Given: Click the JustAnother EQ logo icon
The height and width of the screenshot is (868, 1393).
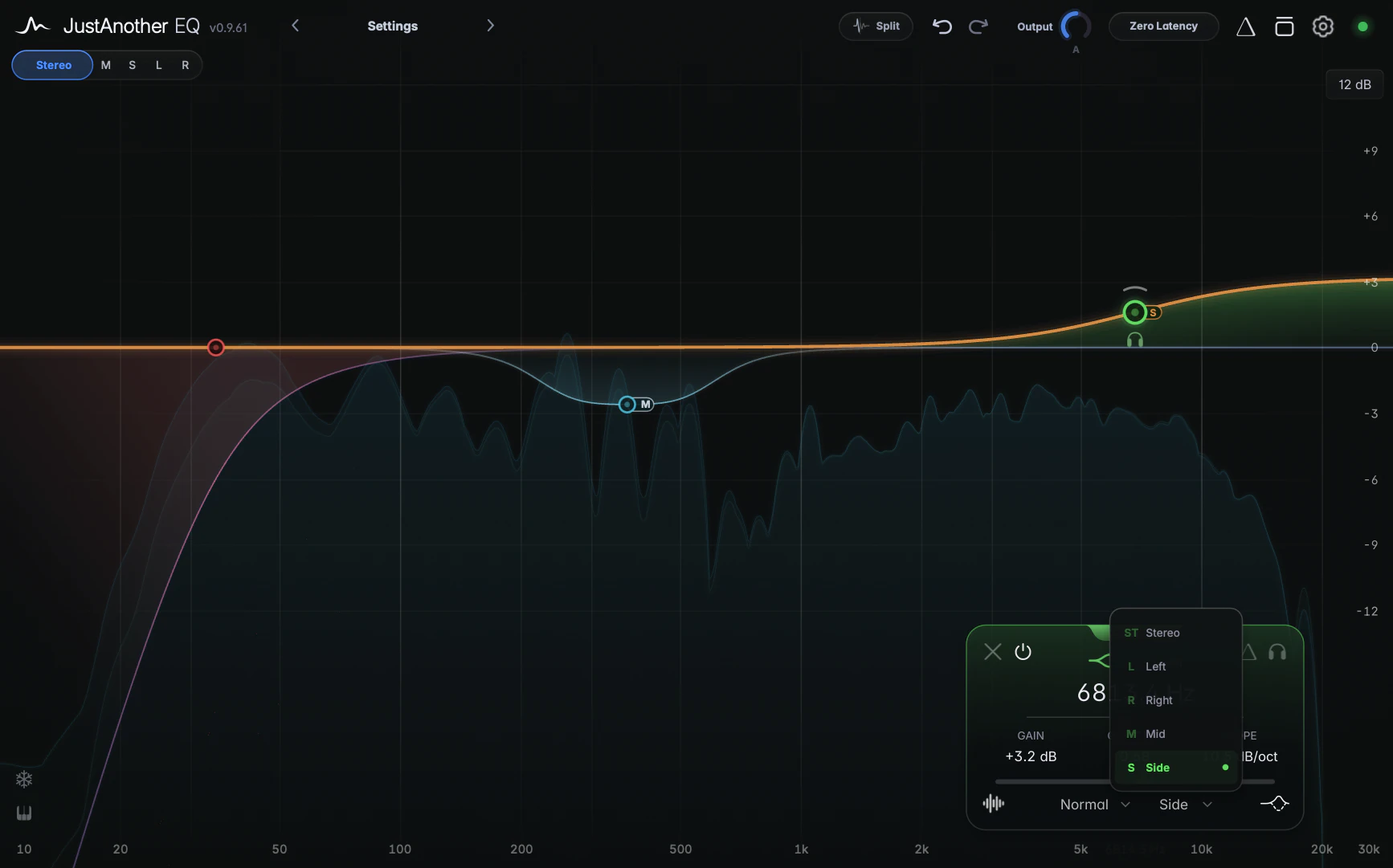Looking at the screenshot, I should 32,26.
